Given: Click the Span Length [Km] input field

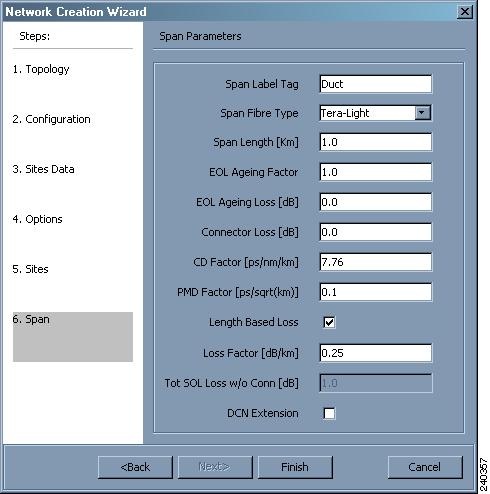Looking at the screenshot, I should point(375,142).
